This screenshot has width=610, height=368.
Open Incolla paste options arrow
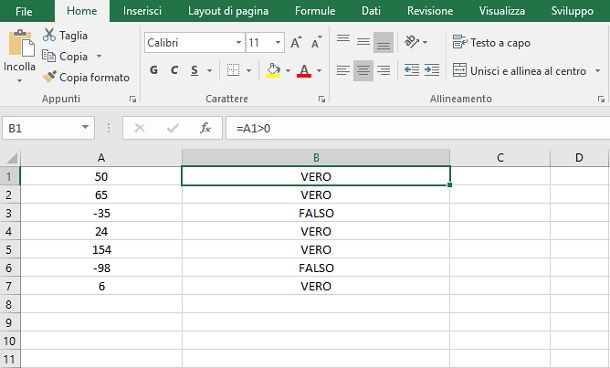pyautogui.click(x=19, y=81)
